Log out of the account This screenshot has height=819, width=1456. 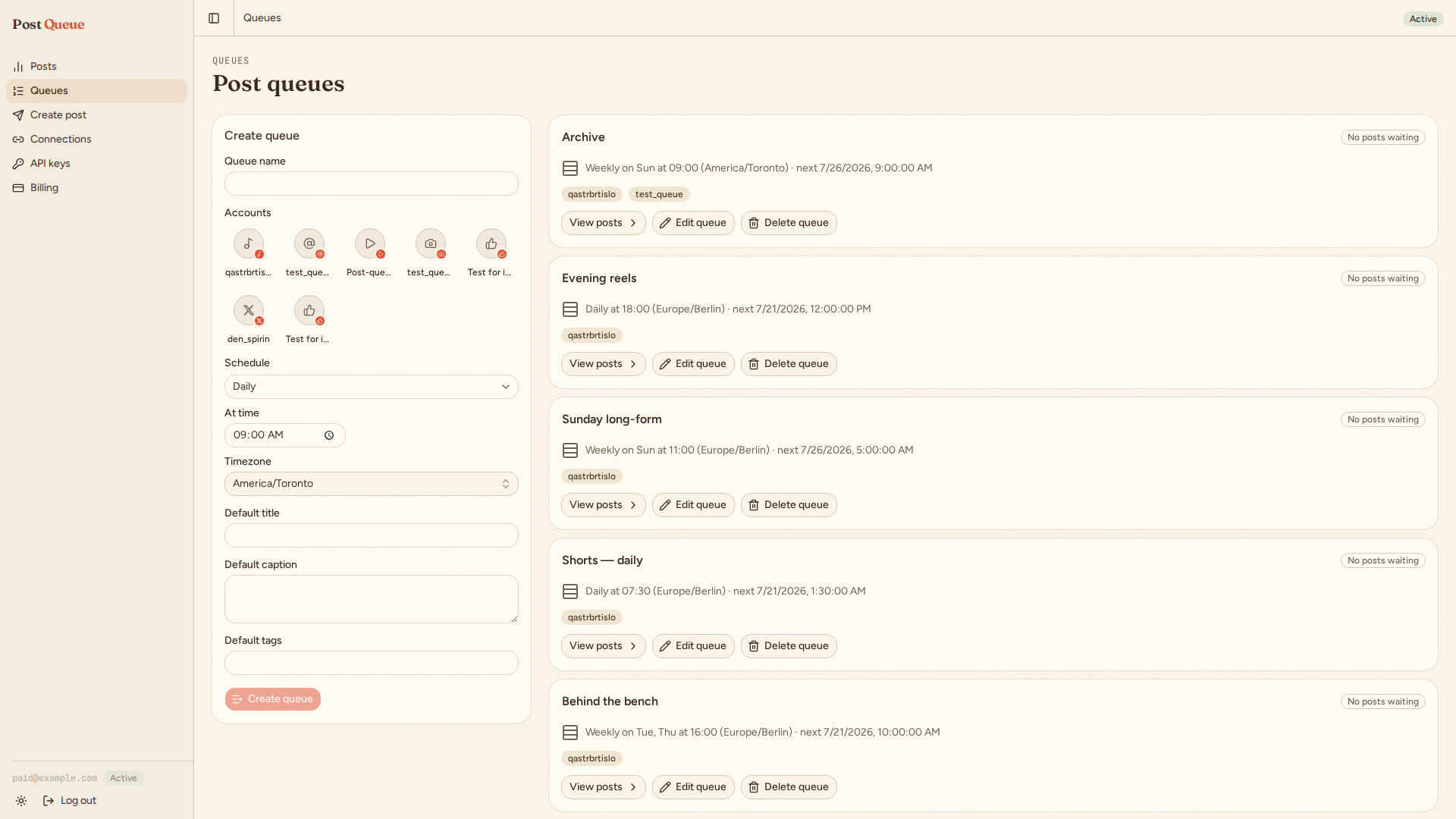pyautogui.click(x=70, y=801)
